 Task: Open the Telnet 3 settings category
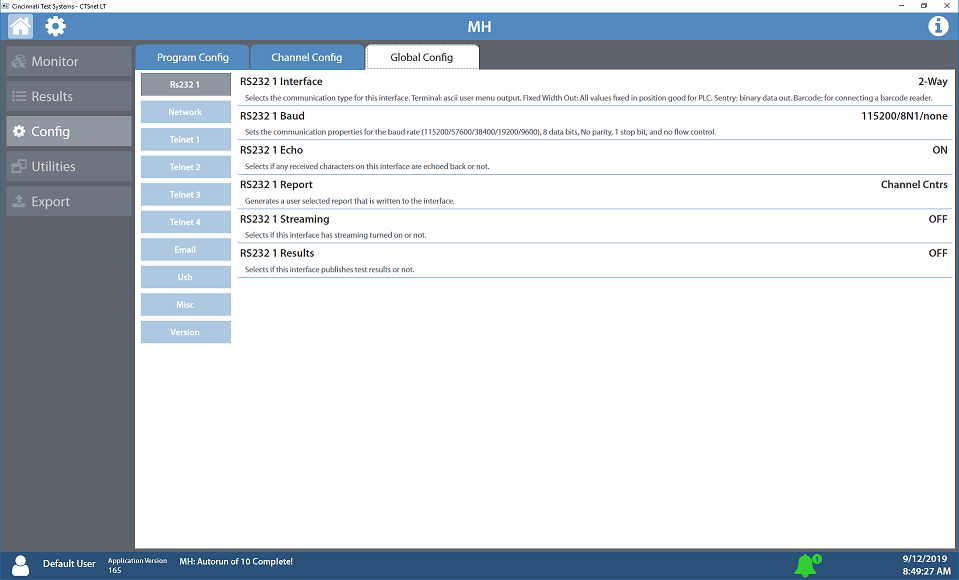[185, 195]
